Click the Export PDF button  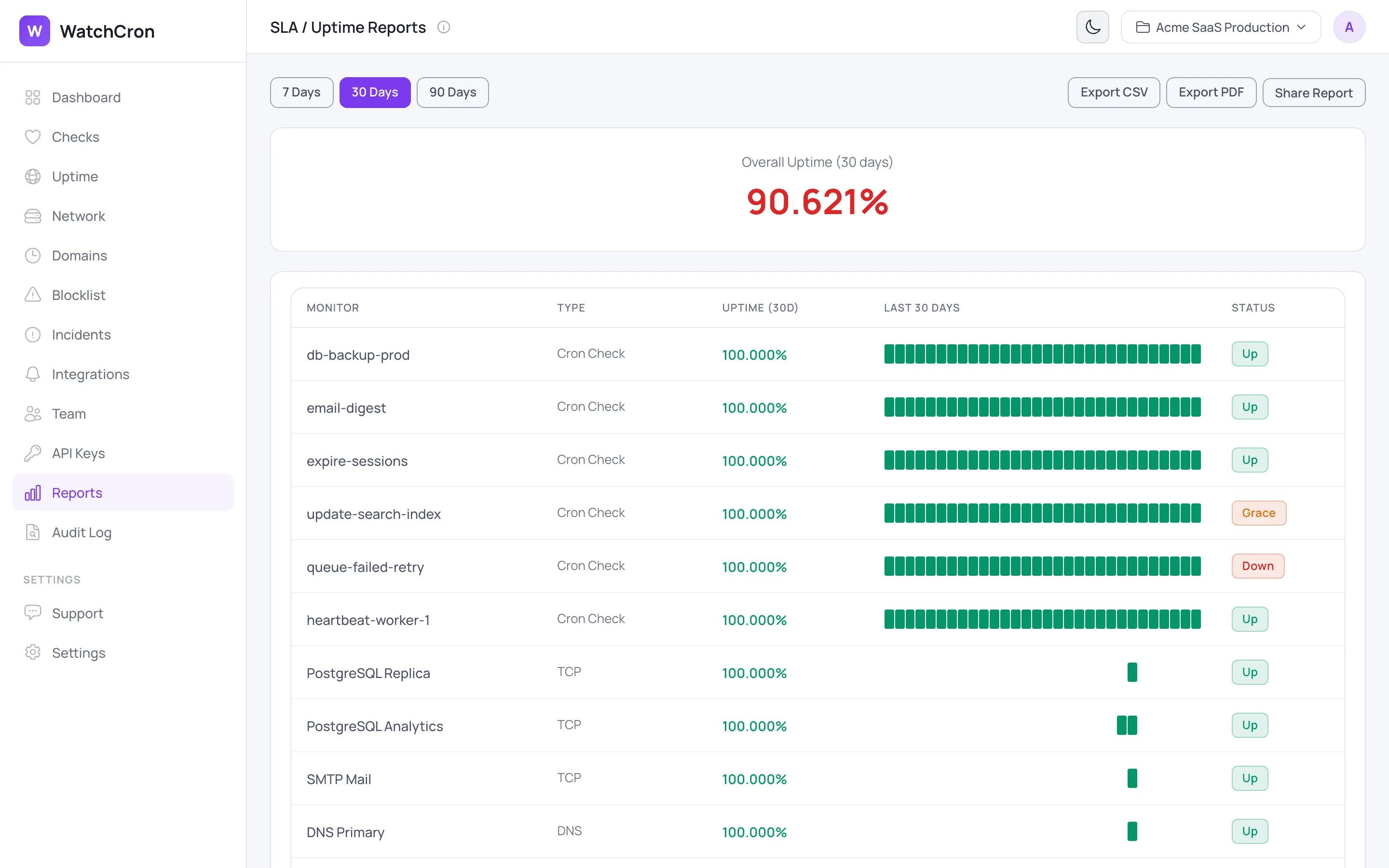pos(1211,93)
